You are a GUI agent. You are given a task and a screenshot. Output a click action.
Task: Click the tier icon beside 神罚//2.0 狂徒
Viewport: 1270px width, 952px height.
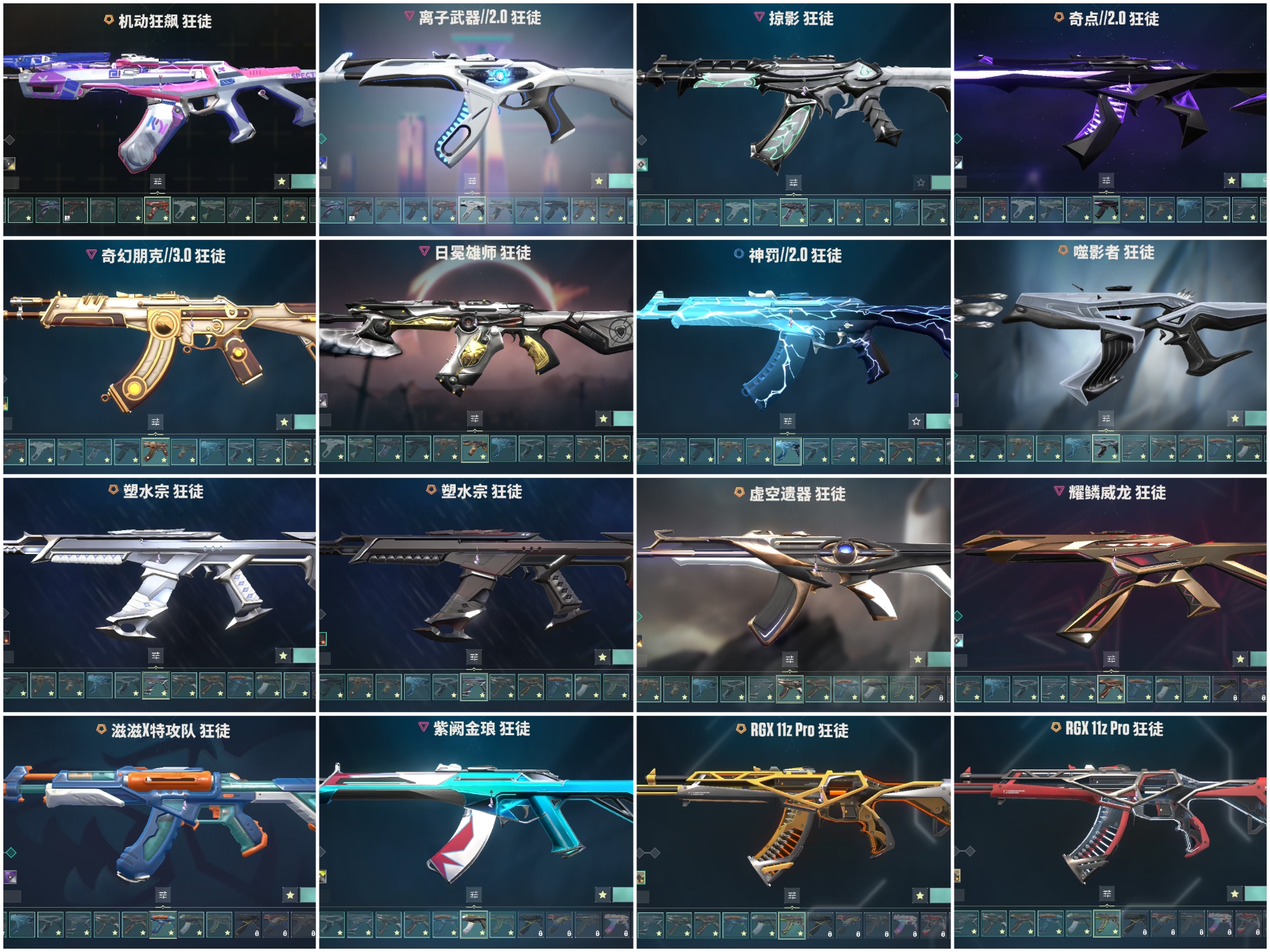739,254
